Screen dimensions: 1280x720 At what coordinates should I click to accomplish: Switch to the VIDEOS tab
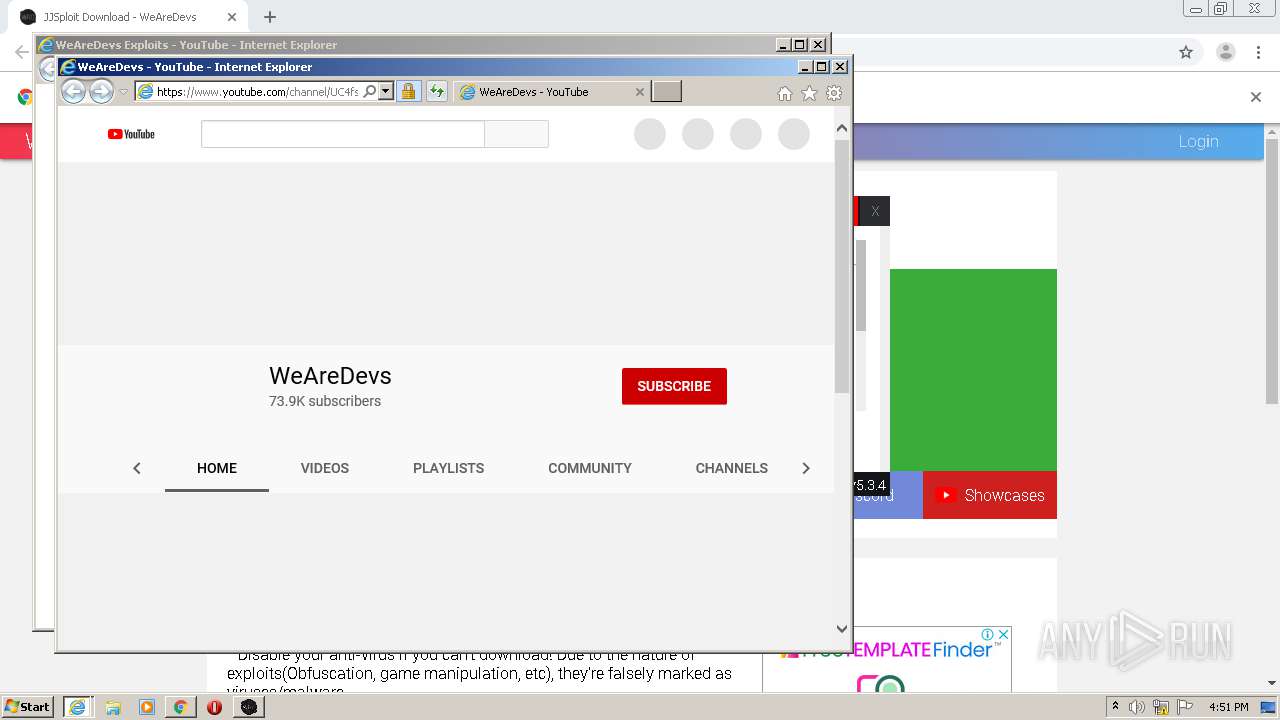coord(325,468)
